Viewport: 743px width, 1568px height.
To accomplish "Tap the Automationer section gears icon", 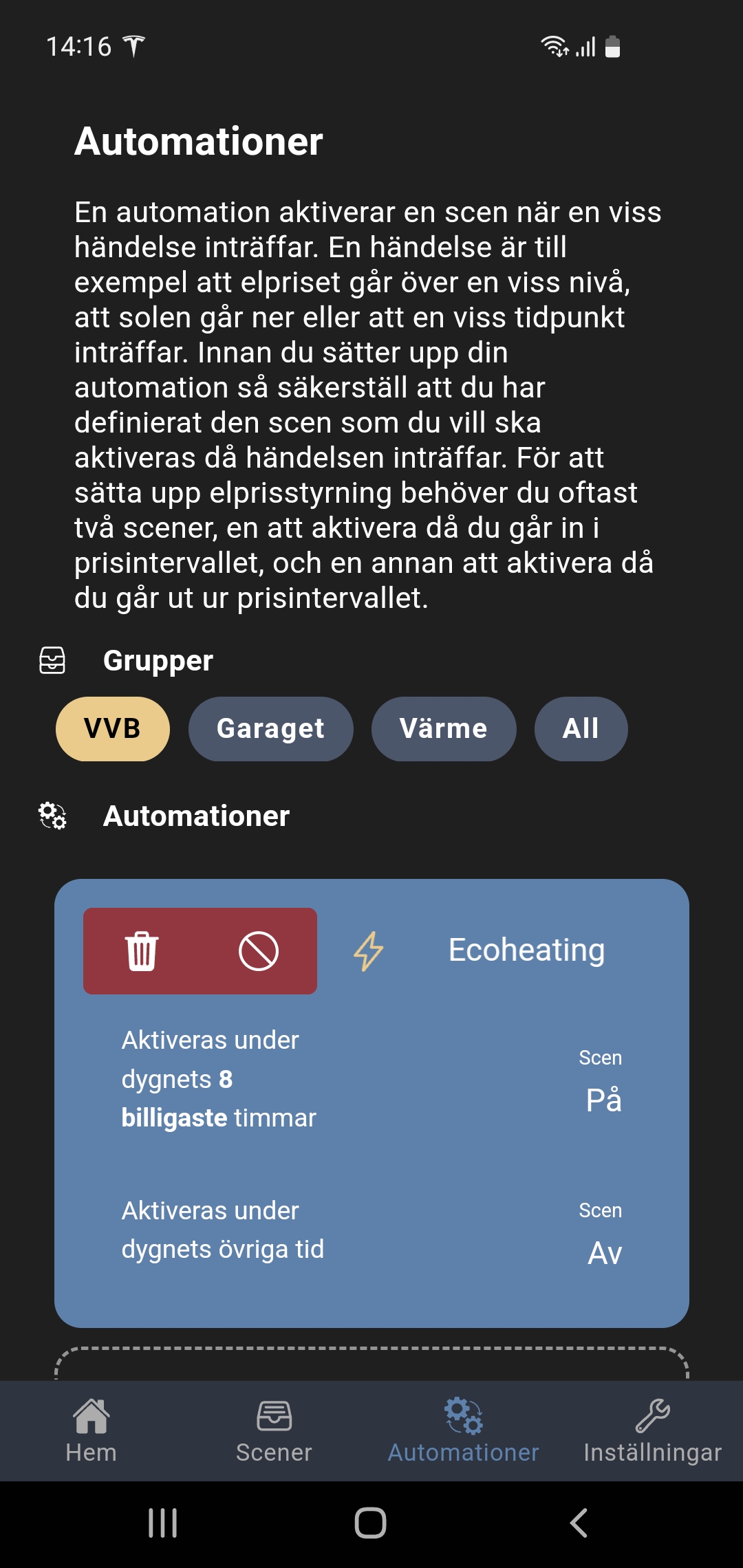I will [x=52, y=816].
